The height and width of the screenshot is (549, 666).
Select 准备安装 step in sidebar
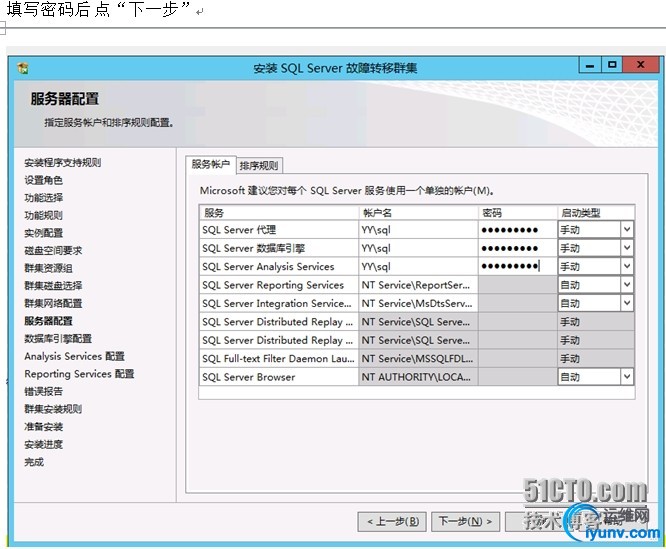(43, 427)
